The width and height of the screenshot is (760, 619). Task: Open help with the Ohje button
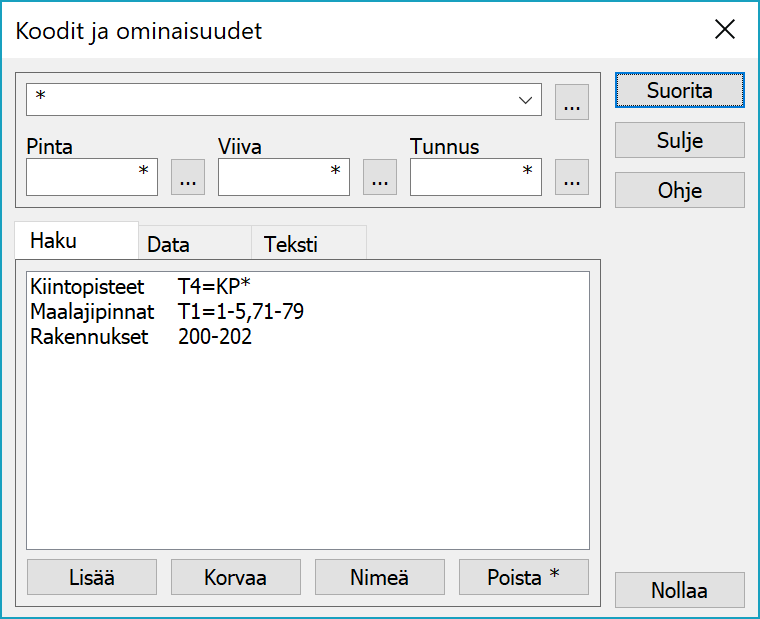[x=679, y=190]
